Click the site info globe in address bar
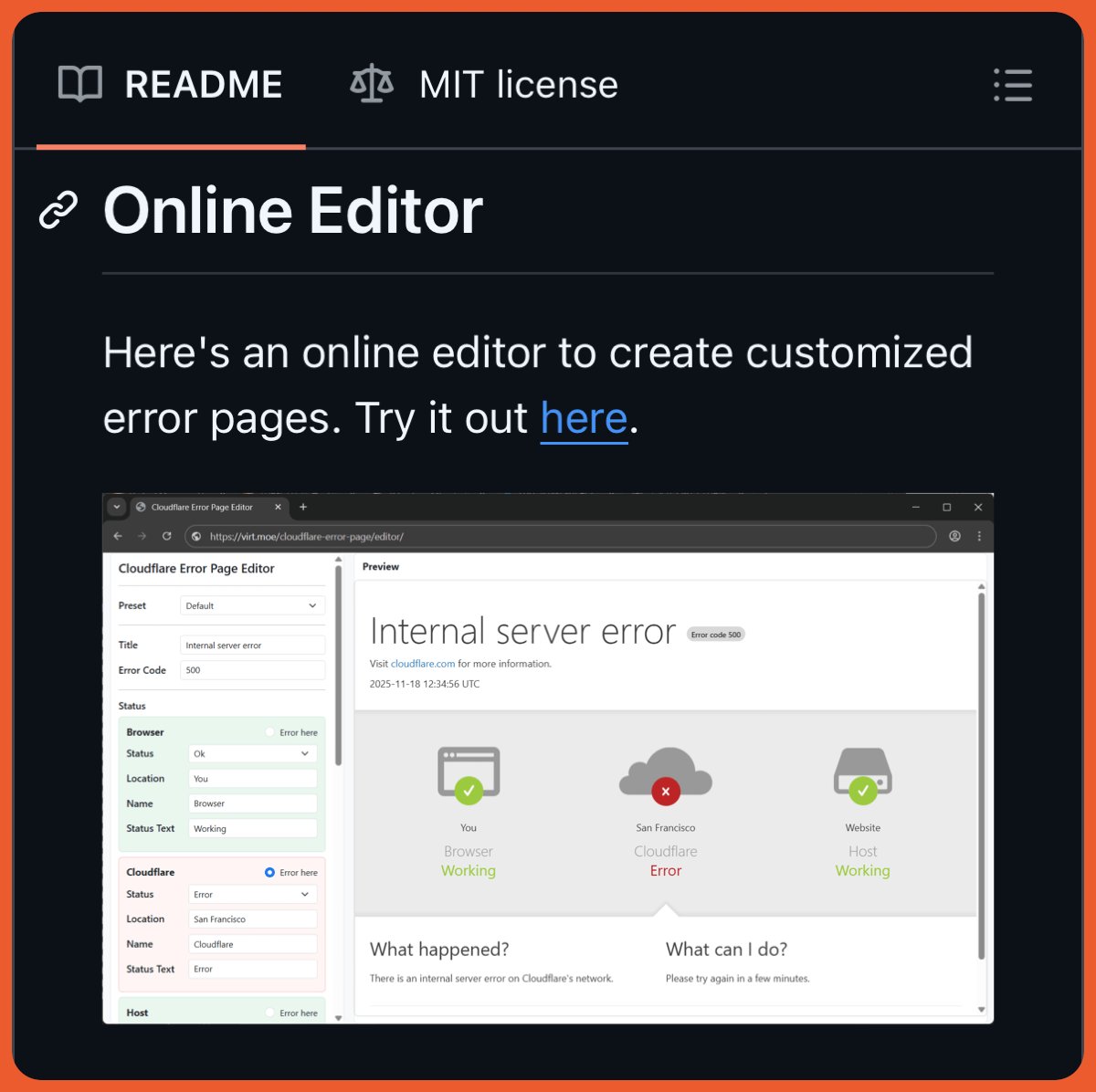The image size is (1096, 1092). 195,536
